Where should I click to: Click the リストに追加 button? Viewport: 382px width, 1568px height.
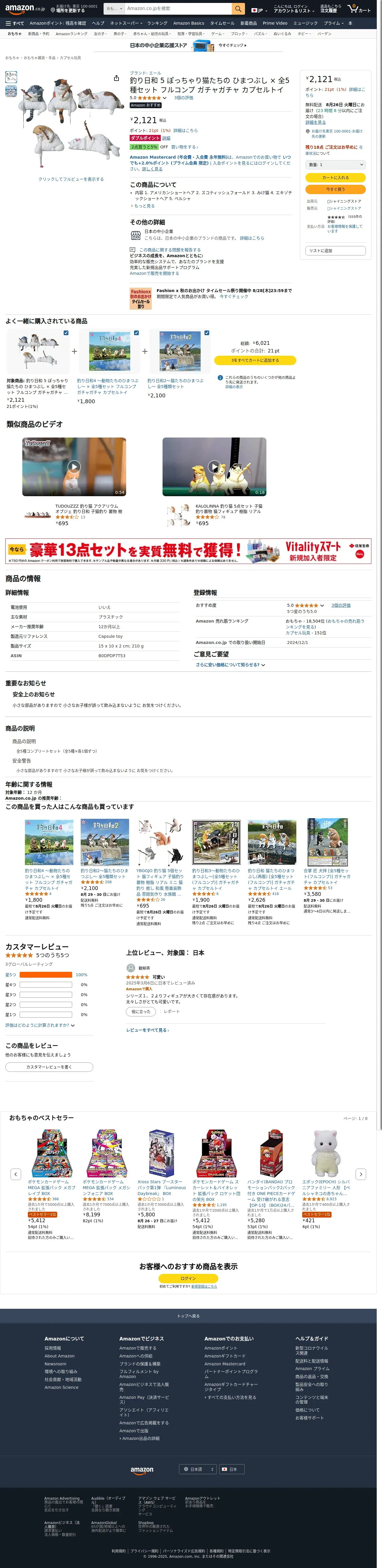(335, 251)
